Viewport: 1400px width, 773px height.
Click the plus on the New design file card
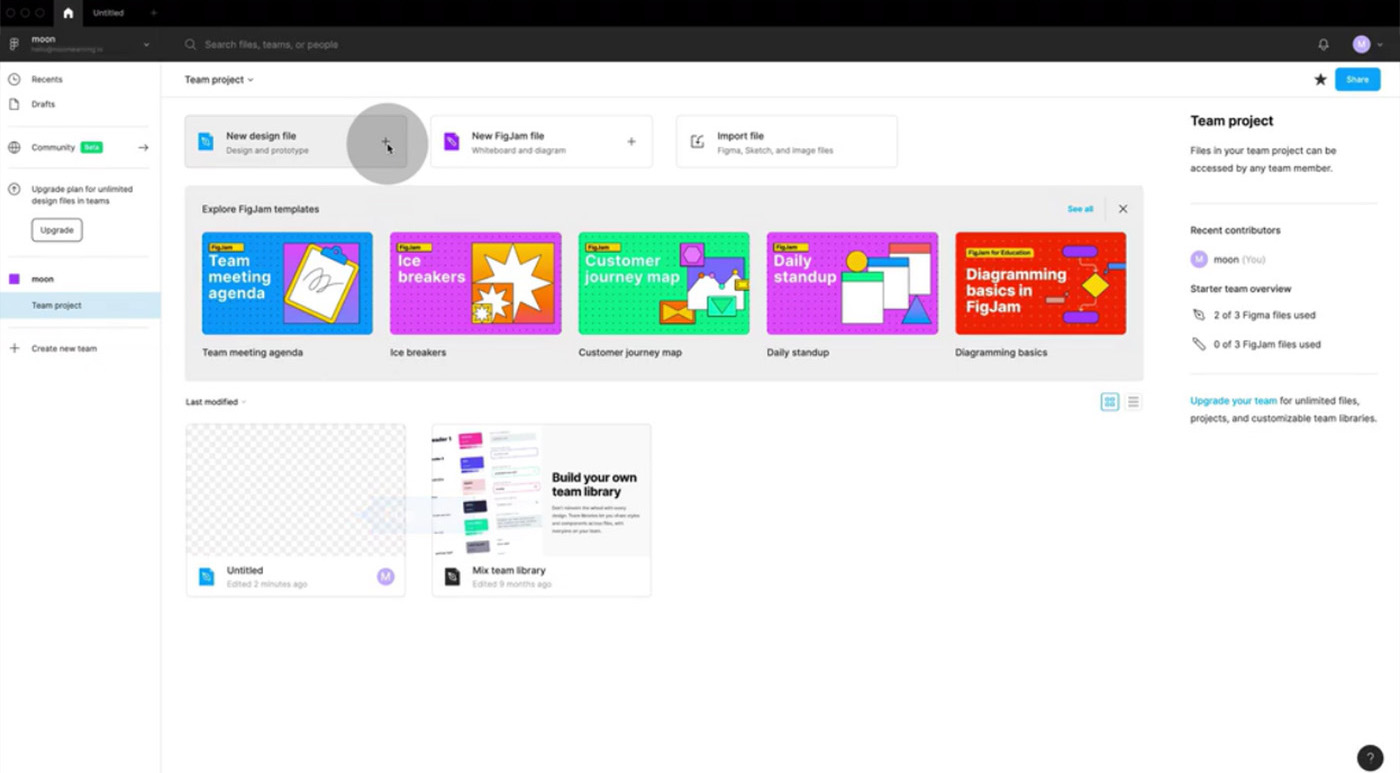[x=386, y=142]
